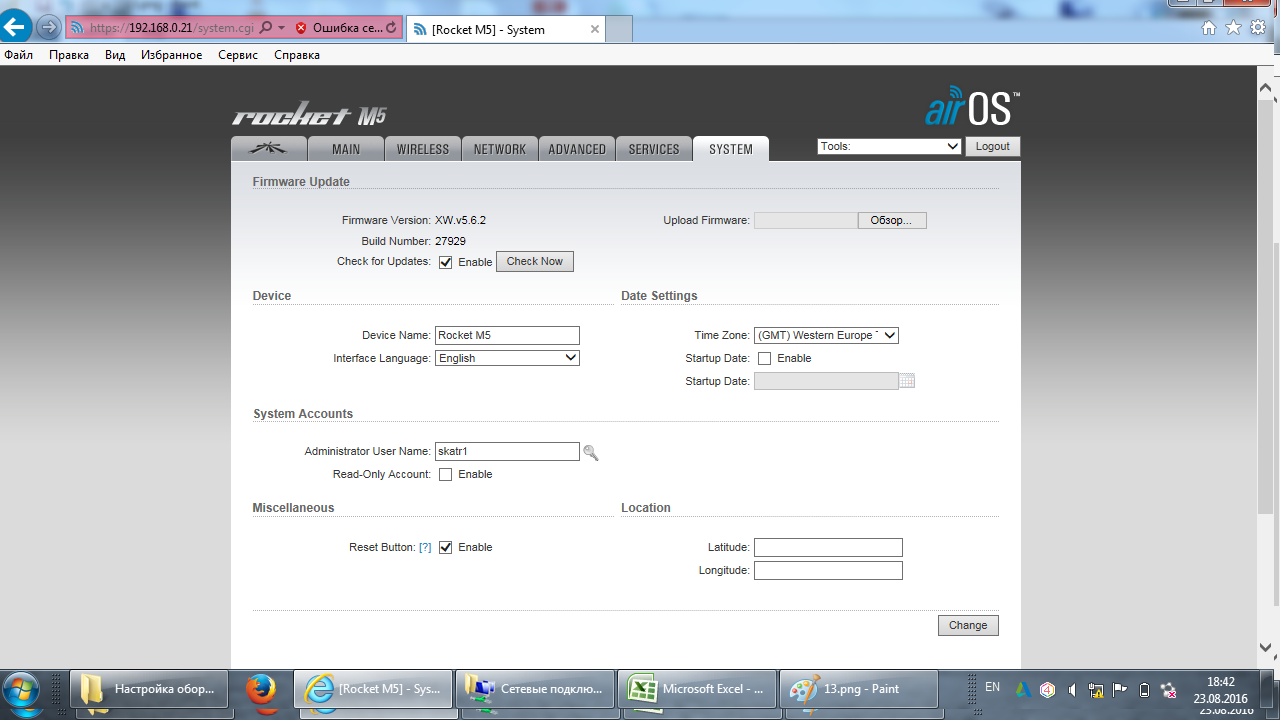Click the browser forward arrow

48,28
